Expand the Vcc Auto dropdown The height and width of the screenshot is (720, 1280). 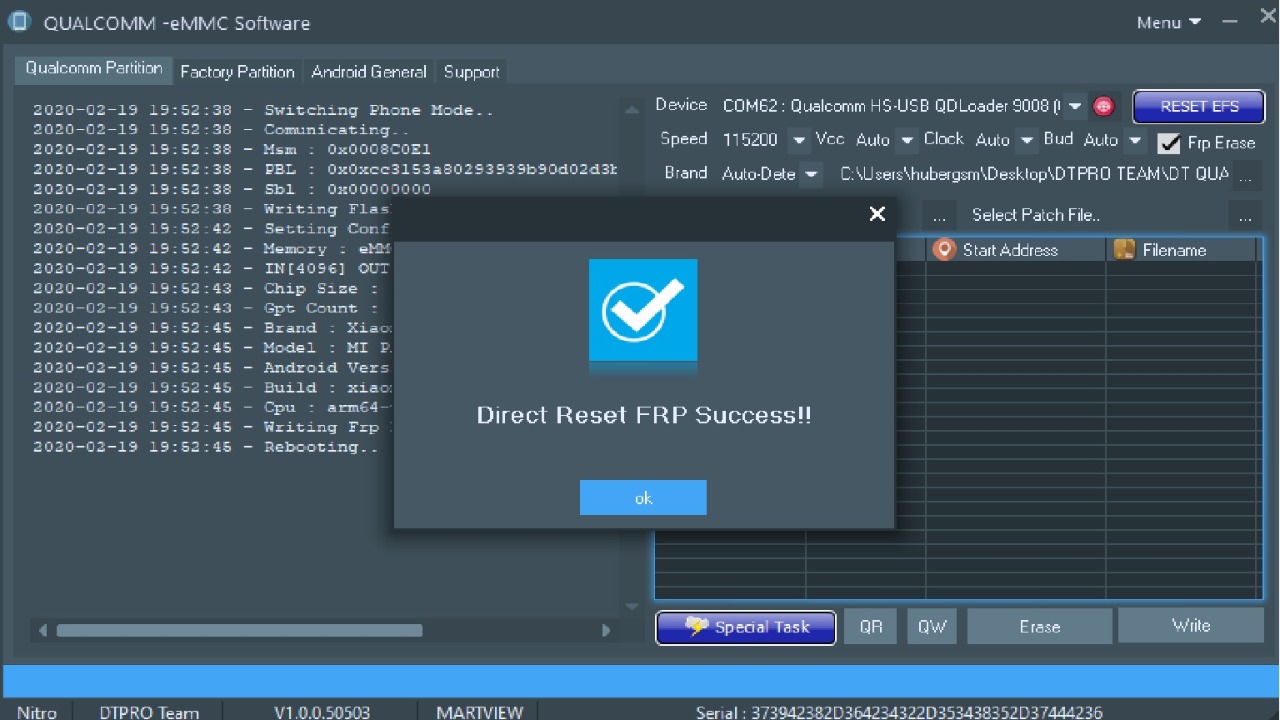(906, 140)
